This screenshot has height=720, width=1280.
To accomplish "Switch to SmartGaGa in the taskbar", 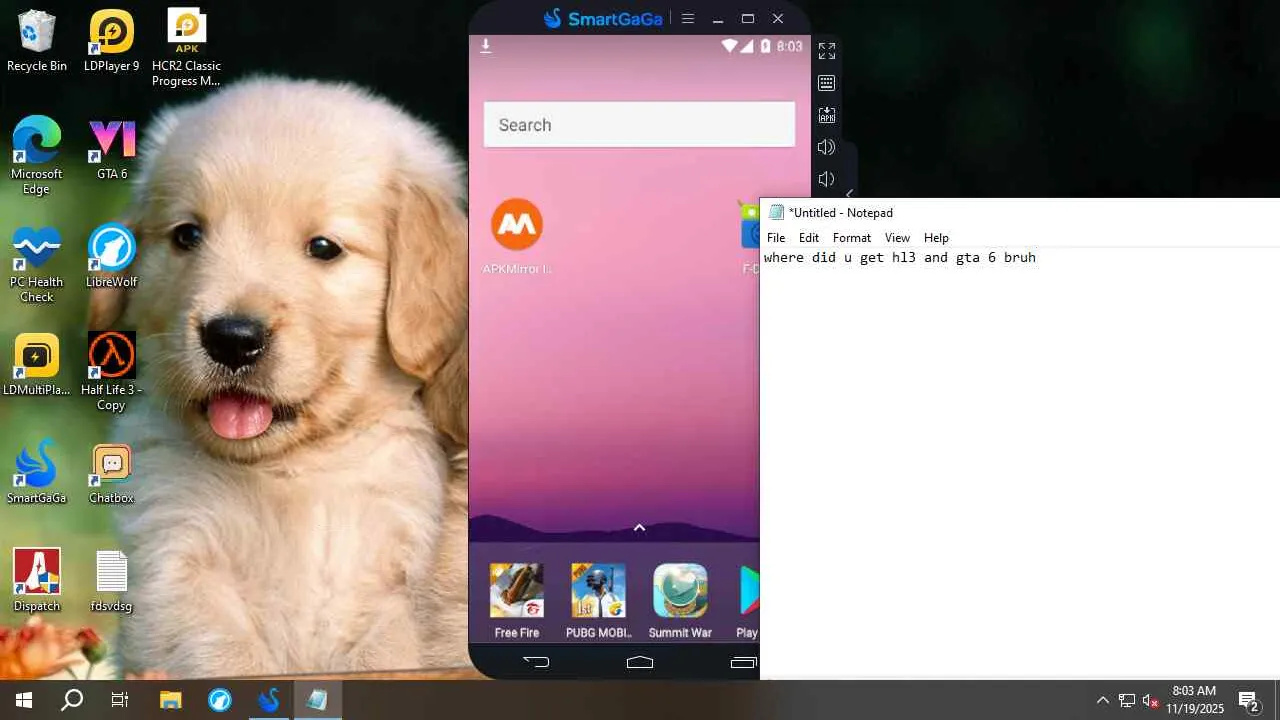I will click(x=269, y=700).
